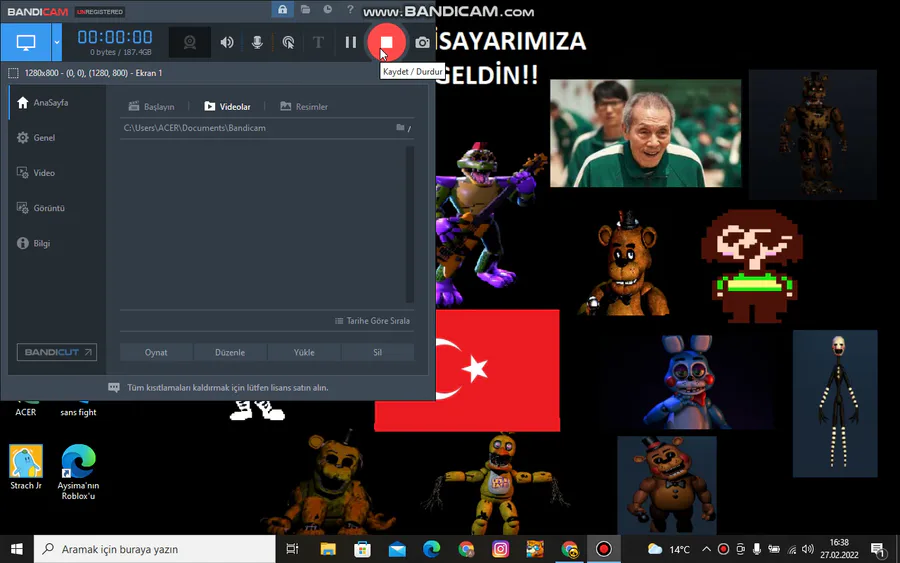
Task: Open the Windows Start menu
Action: click(17, 549)
